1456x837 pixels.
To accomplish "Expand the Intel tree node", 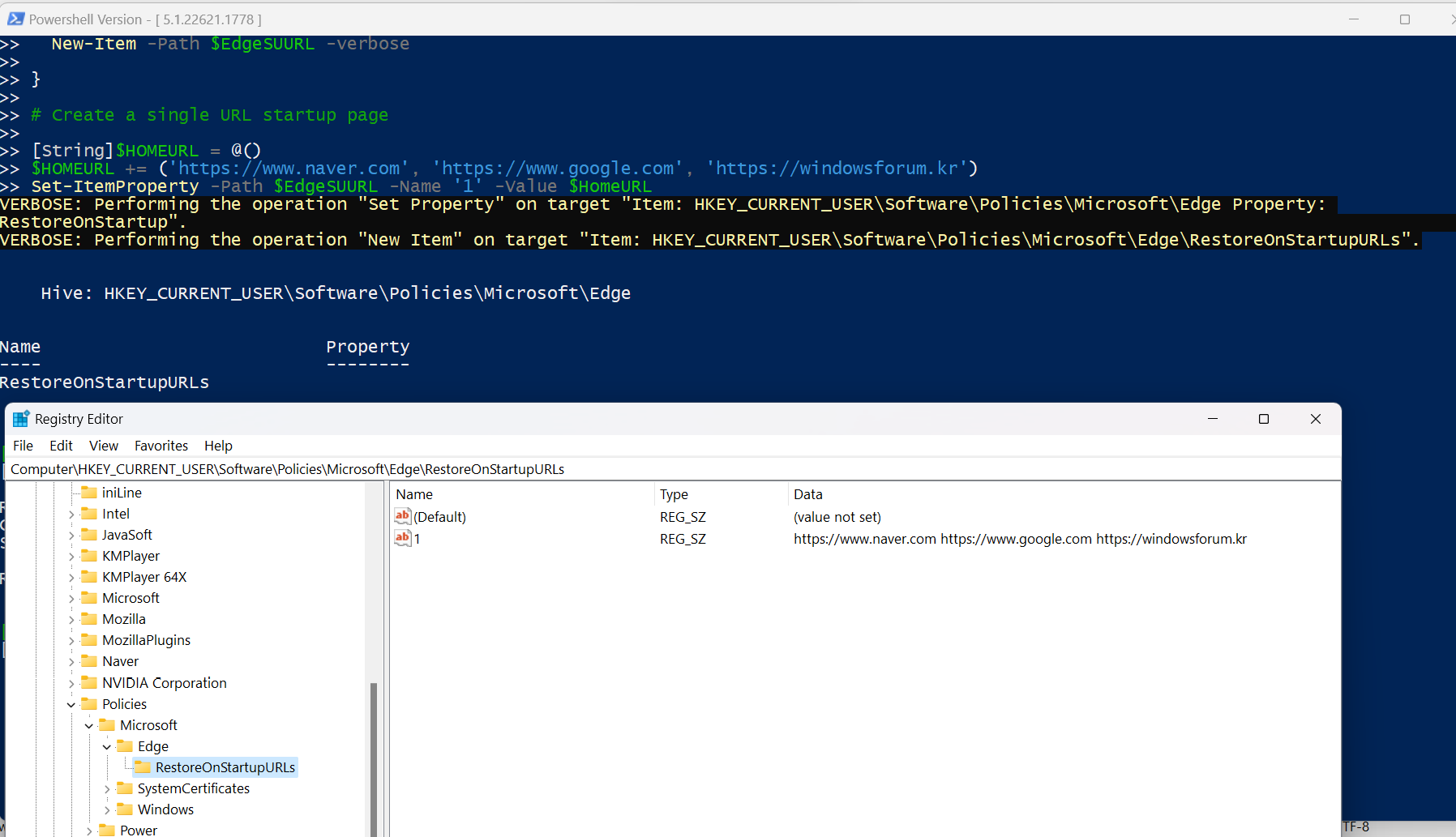I will (x=71, y=515).
